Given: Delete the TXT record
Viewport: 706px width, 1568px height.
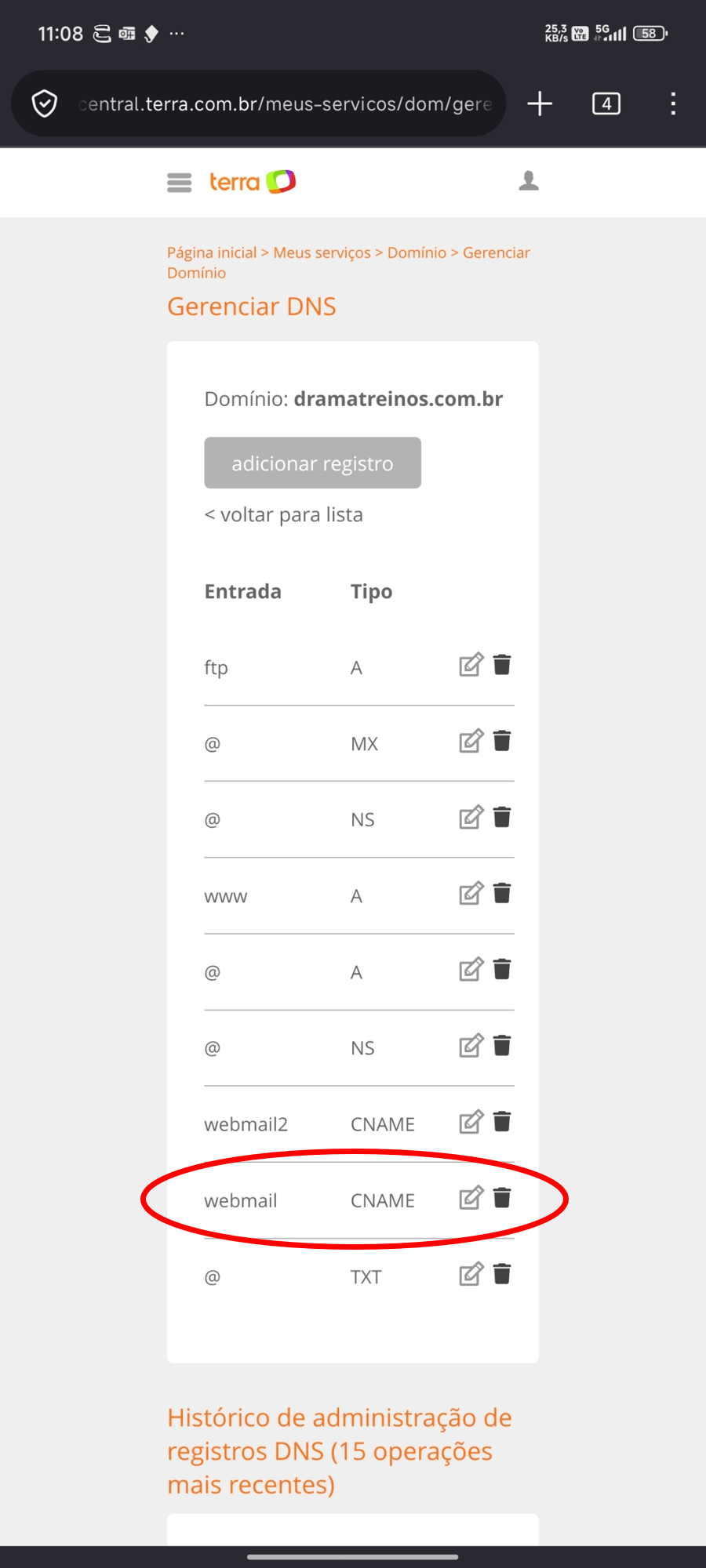Looking at the screenshot, I should [x=502, y=1274].
